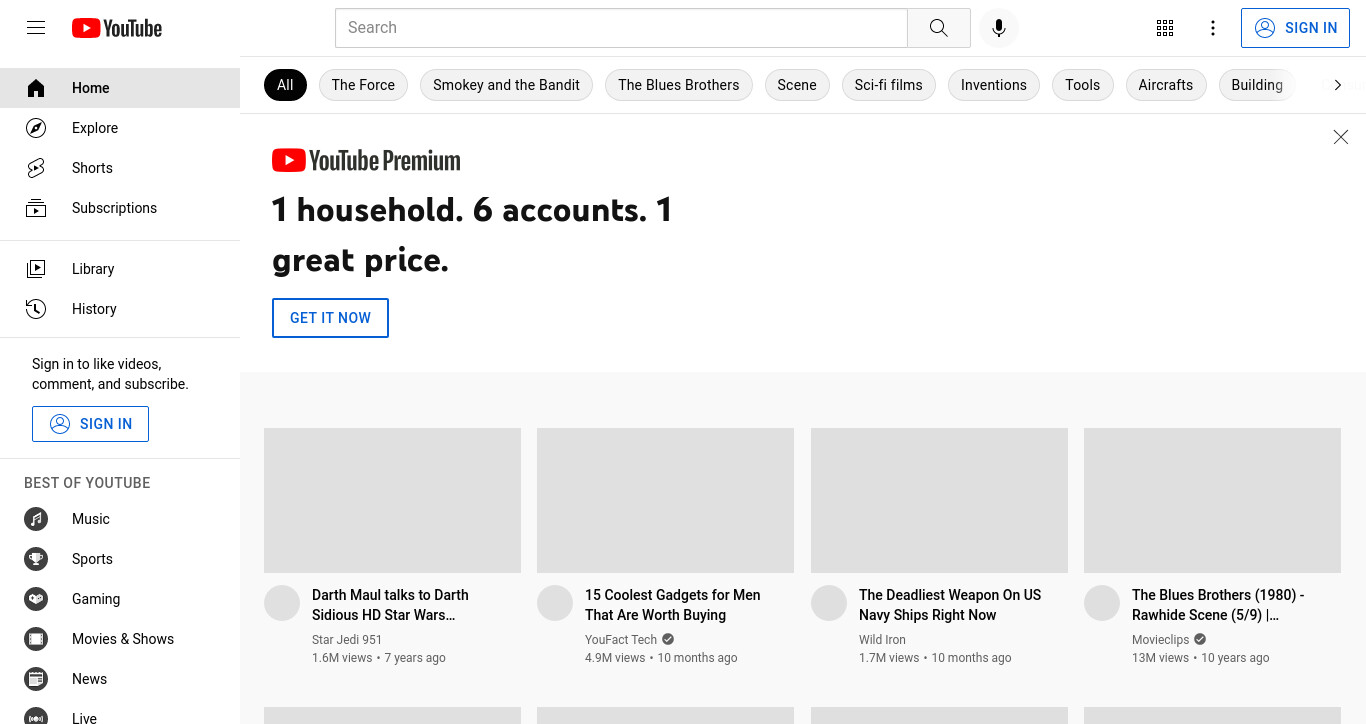Viewport: 1366px width, 724px height.
Task: Go to History in sidebar
Action: point(94,309)
